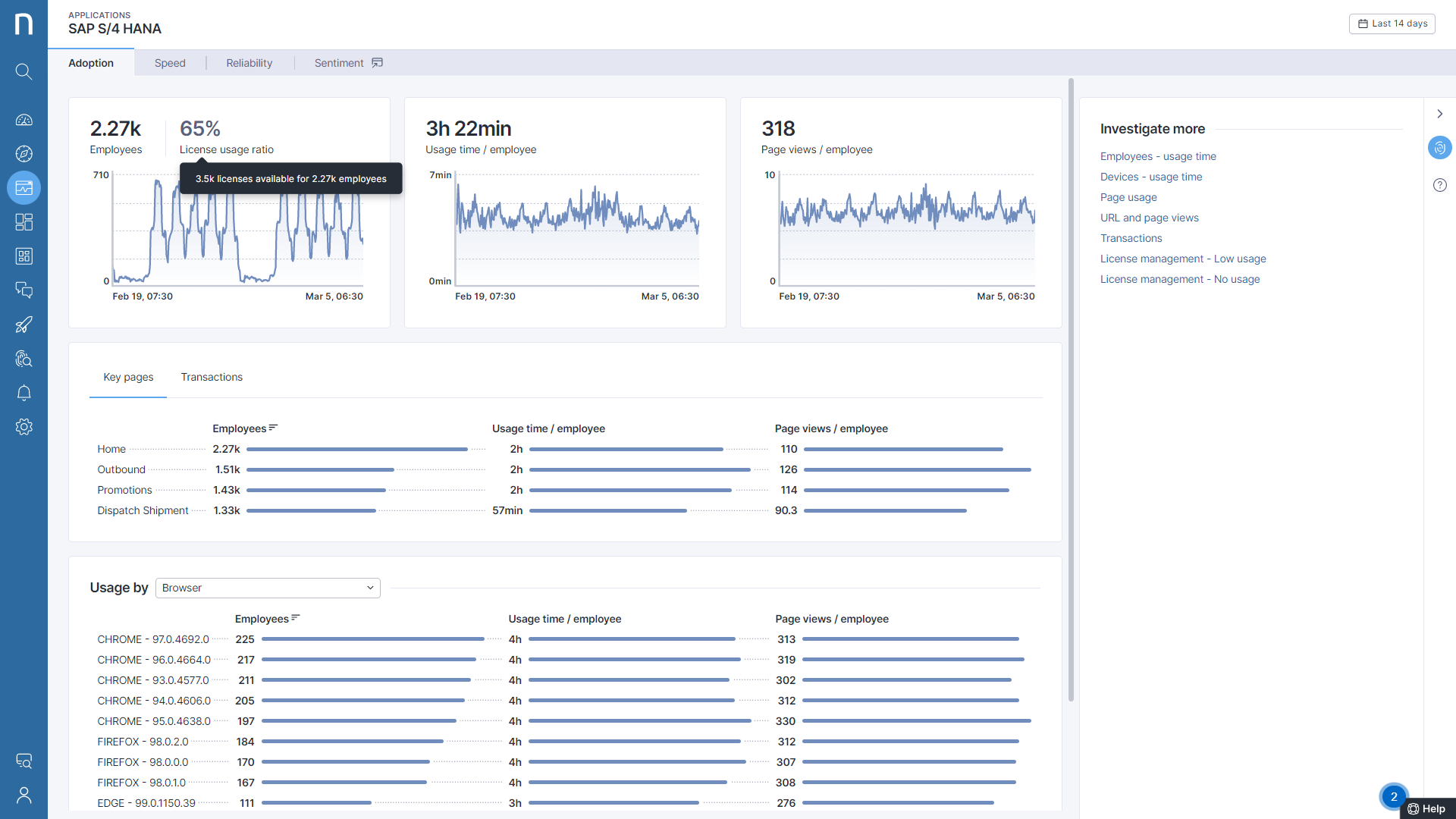
Task: Collapse the right Investigate more panel chevron
Action: (x=1439, y=114)
